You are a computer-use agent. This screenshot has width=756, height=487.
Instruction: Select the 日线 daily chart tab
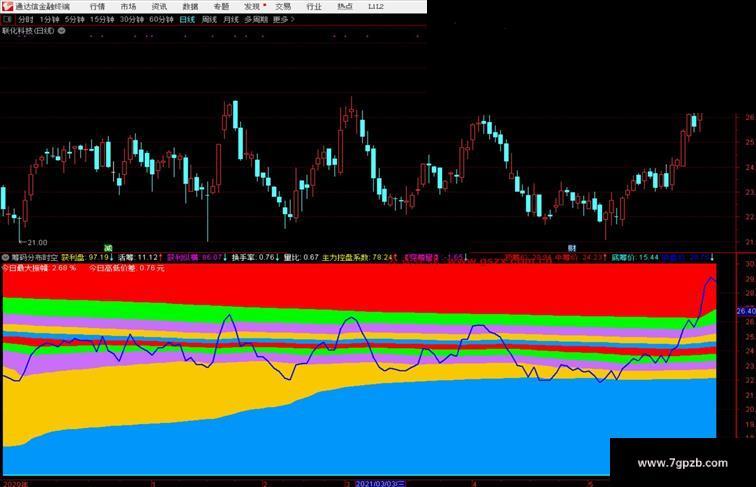[x=187, y=20]
